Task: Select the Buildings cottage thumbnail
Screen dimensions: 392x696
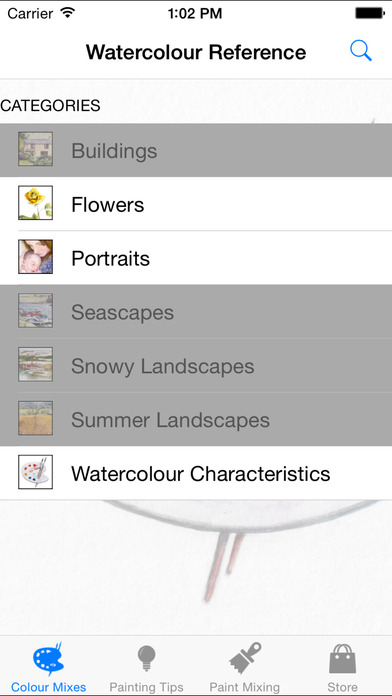Action: (x=36, y=149)
